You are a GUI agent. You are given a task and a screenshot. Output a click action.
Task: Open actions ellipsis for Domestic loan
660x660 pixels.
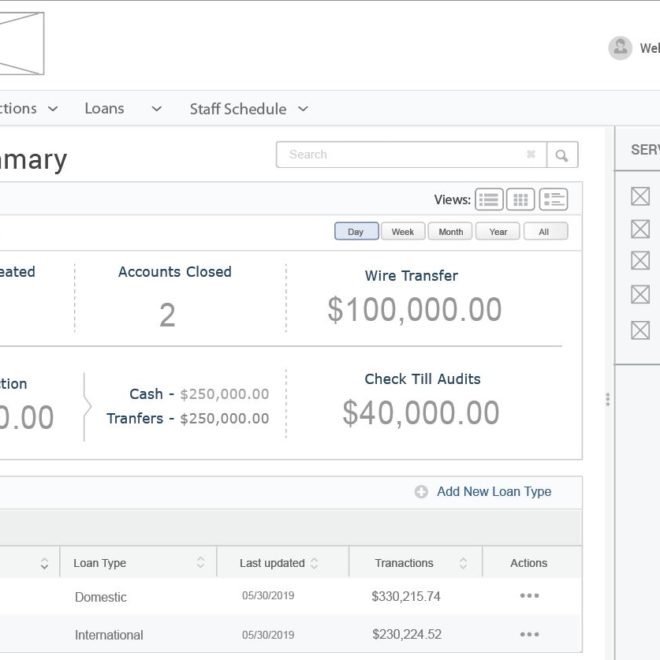pos(529,596)
